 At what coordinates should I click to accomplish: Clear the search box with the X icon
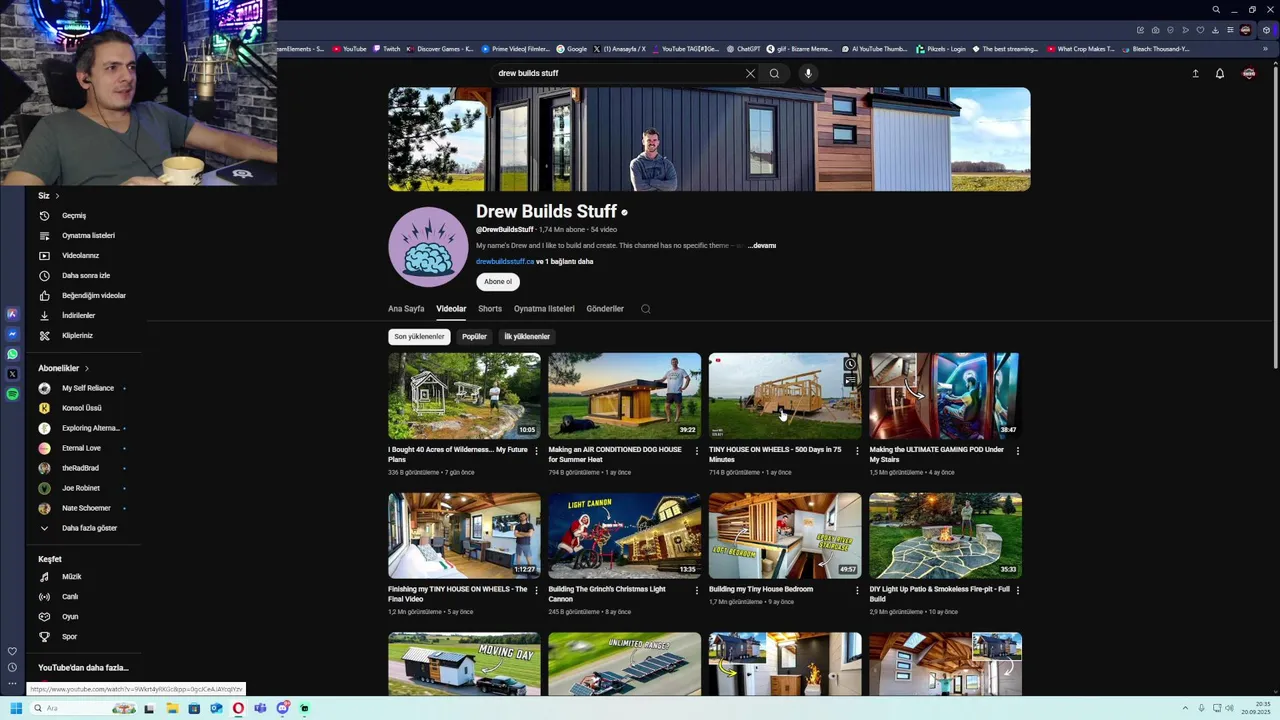pyautogui.click(x=750, y=73)
